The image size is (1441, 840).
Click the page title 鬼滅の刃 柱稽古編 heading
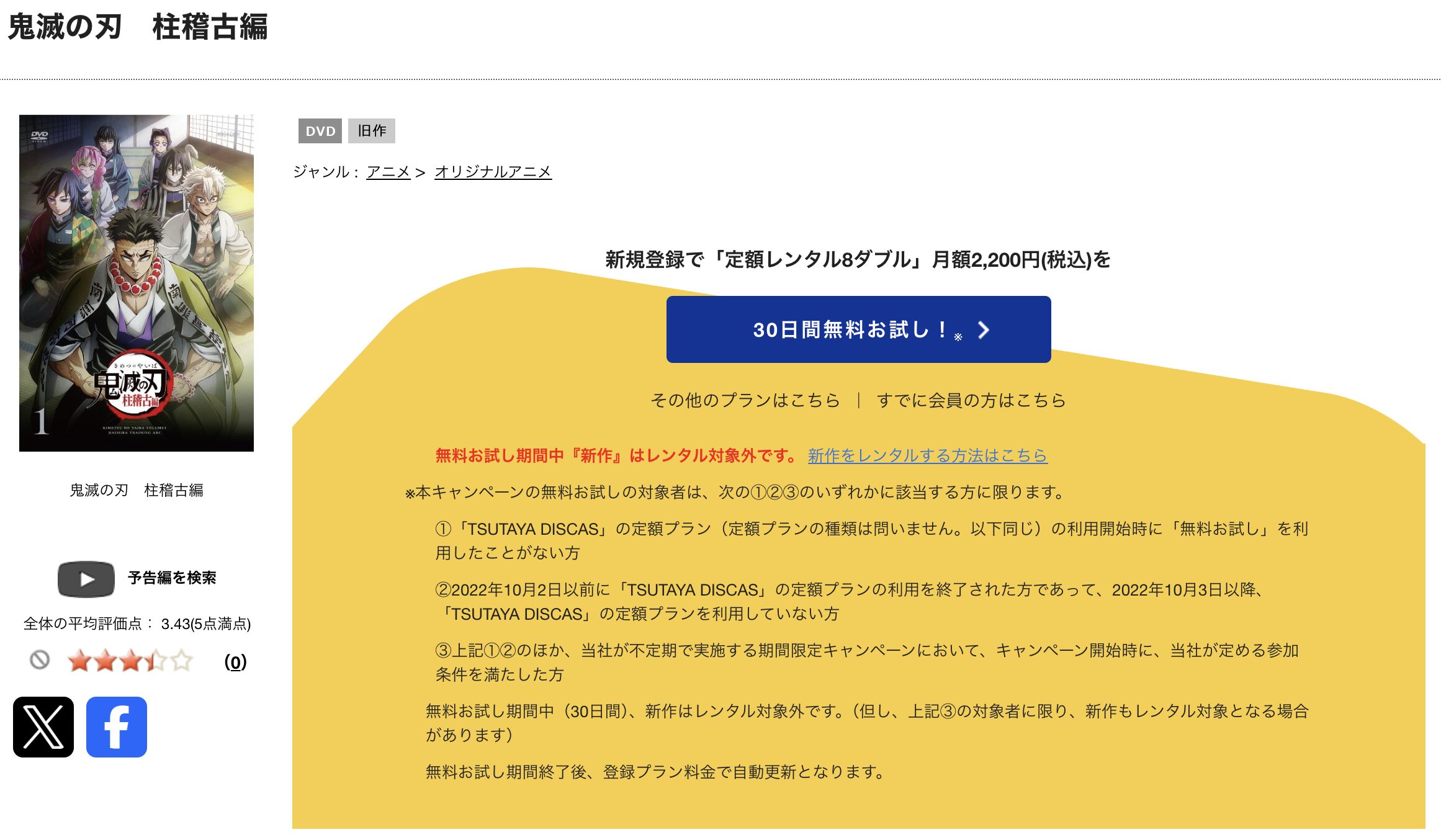[x=138, y=27]
